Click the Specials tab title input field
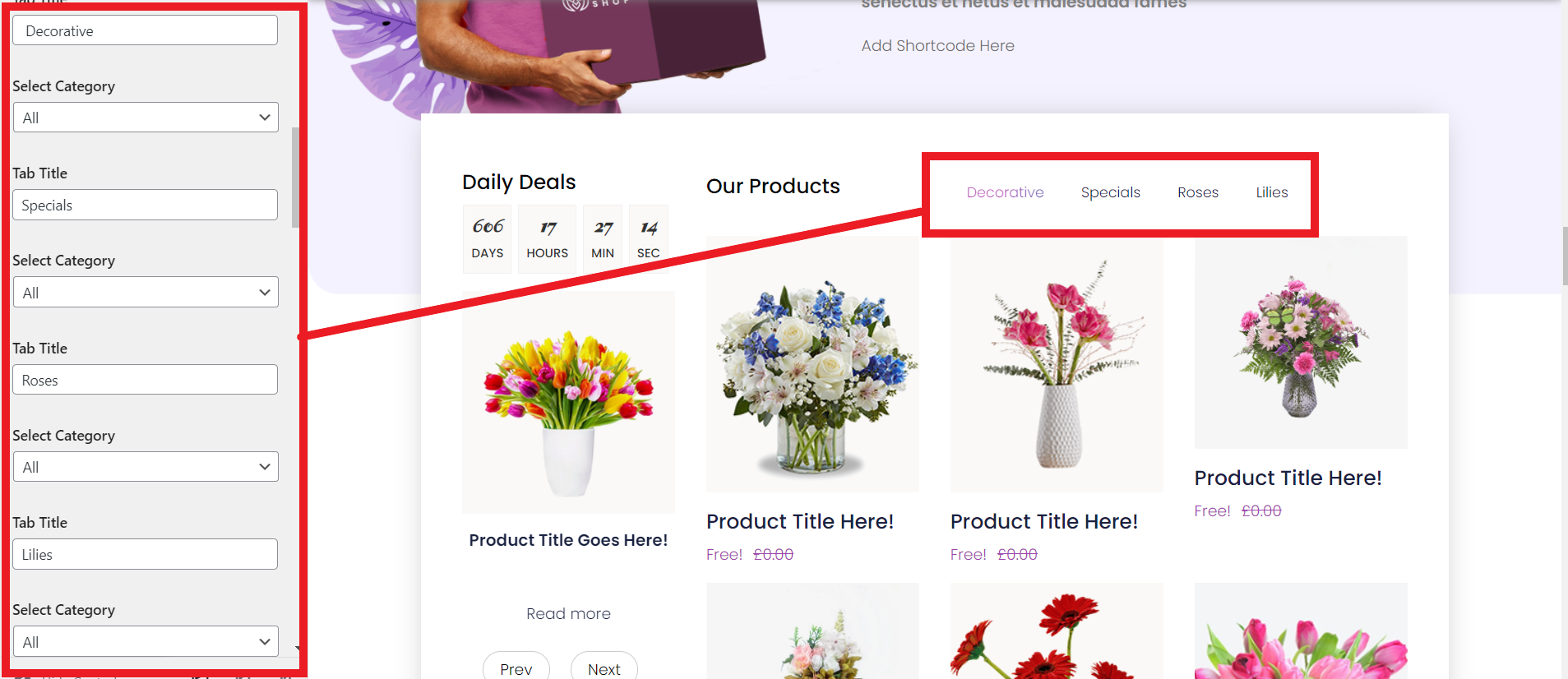 tap(145, 205)
